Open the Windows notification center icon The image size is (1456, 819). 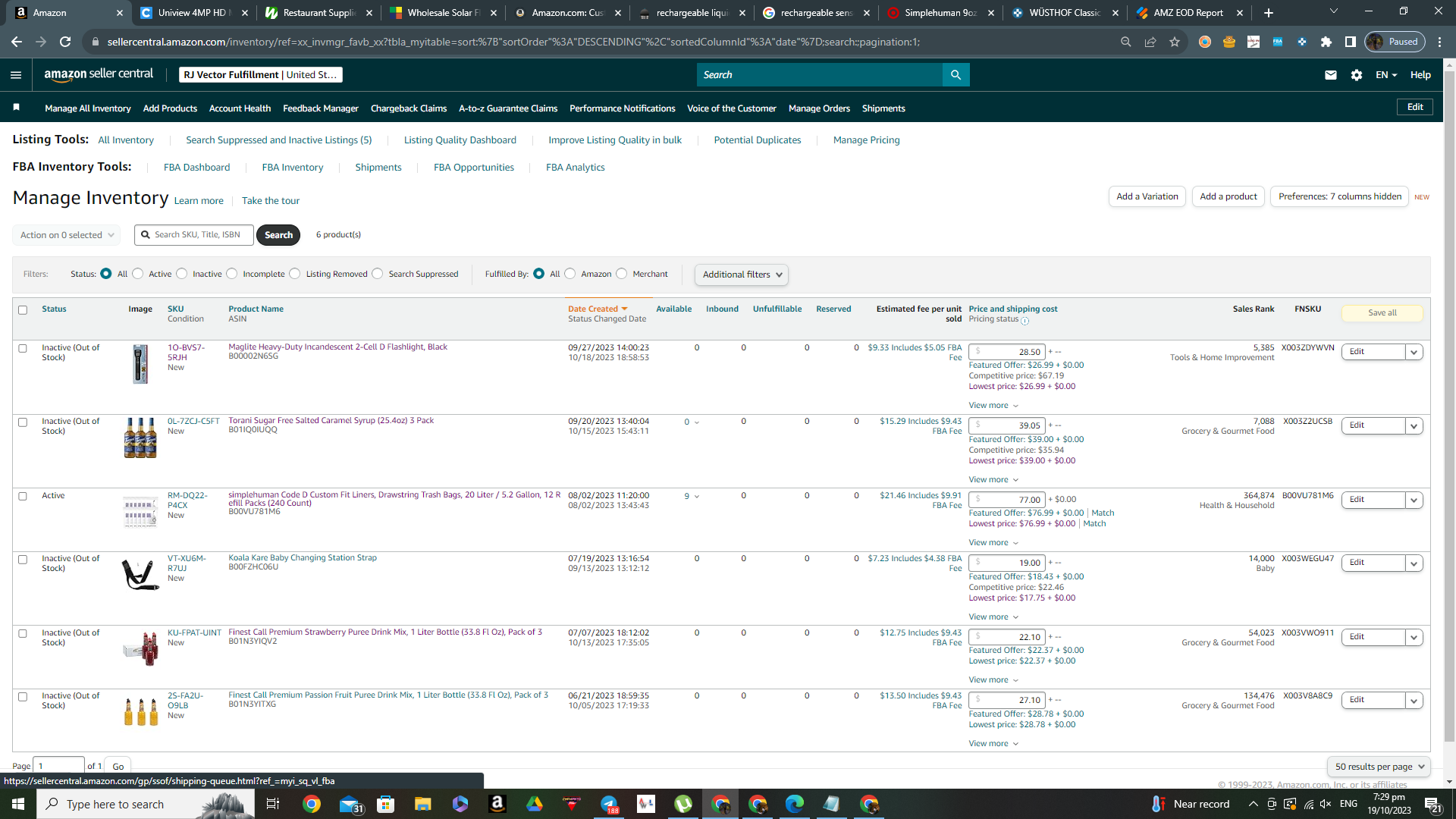(1433, 804)
